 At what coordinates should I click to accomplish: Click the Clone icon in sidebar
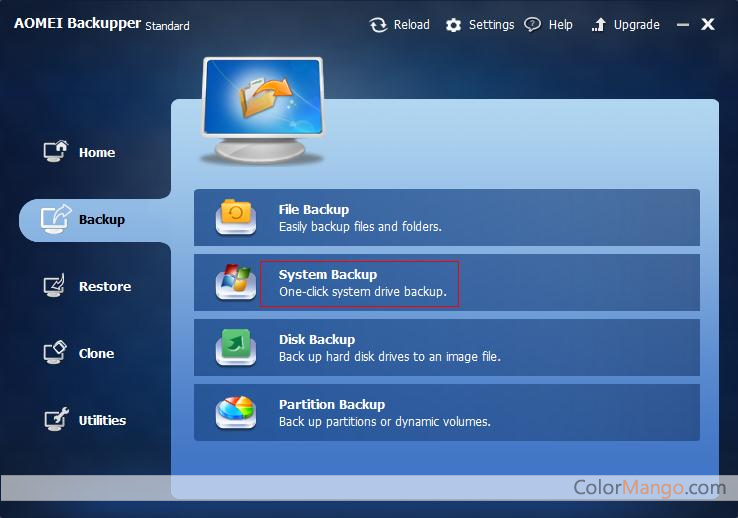point(55,353)
